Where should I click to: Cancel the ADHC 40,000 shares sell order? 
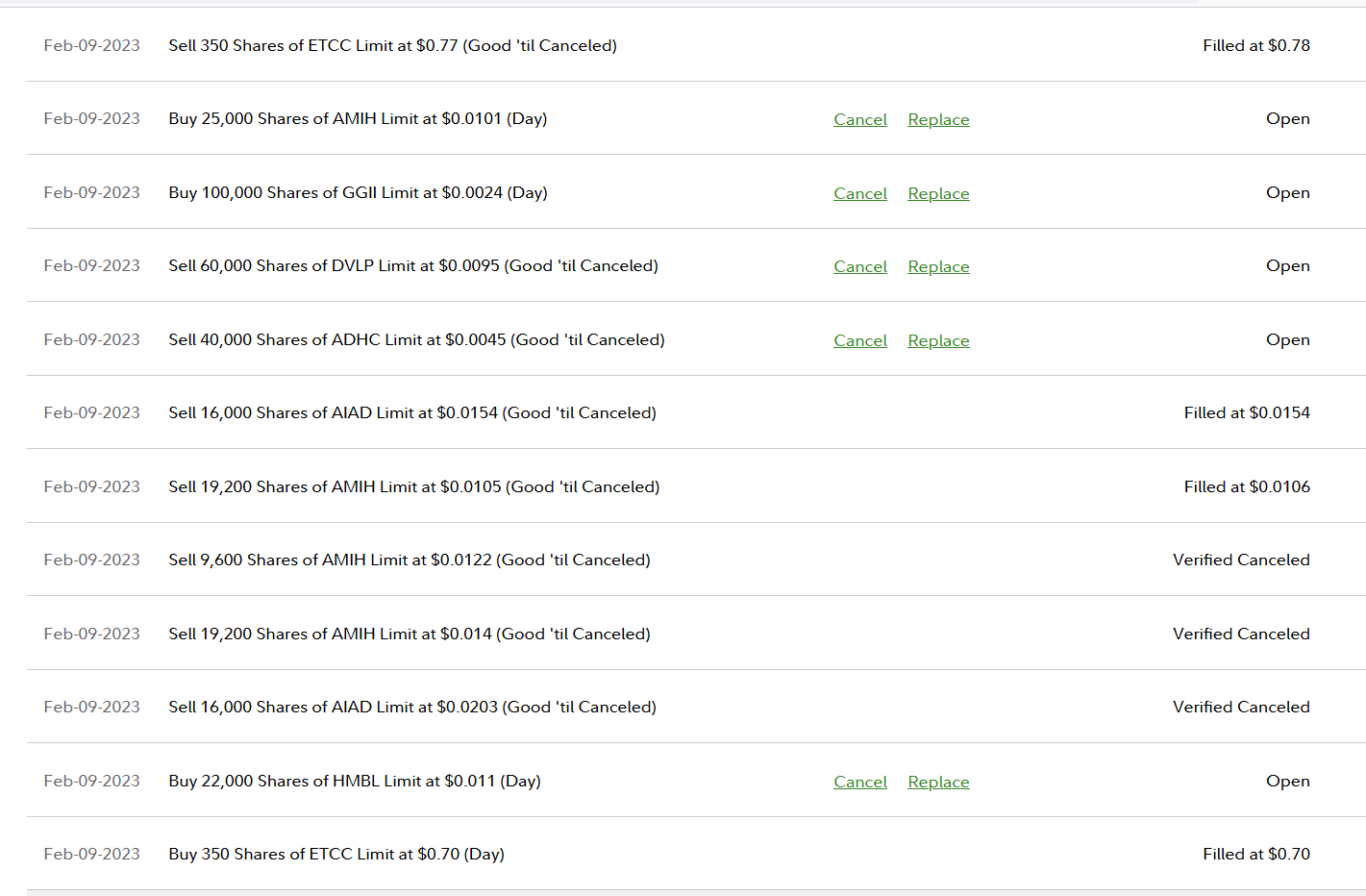(860, 340)
